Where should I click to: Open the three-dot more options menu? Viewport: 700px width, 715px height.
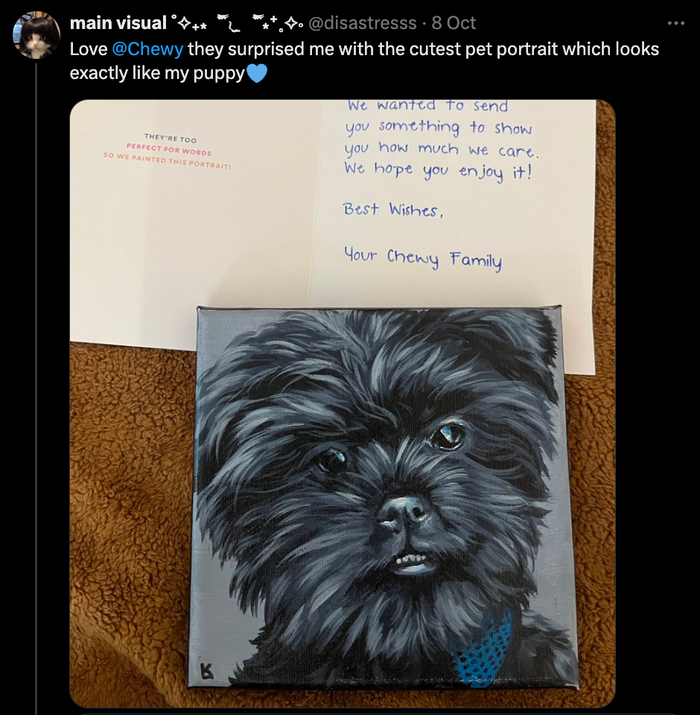click(x=676, y=23)
